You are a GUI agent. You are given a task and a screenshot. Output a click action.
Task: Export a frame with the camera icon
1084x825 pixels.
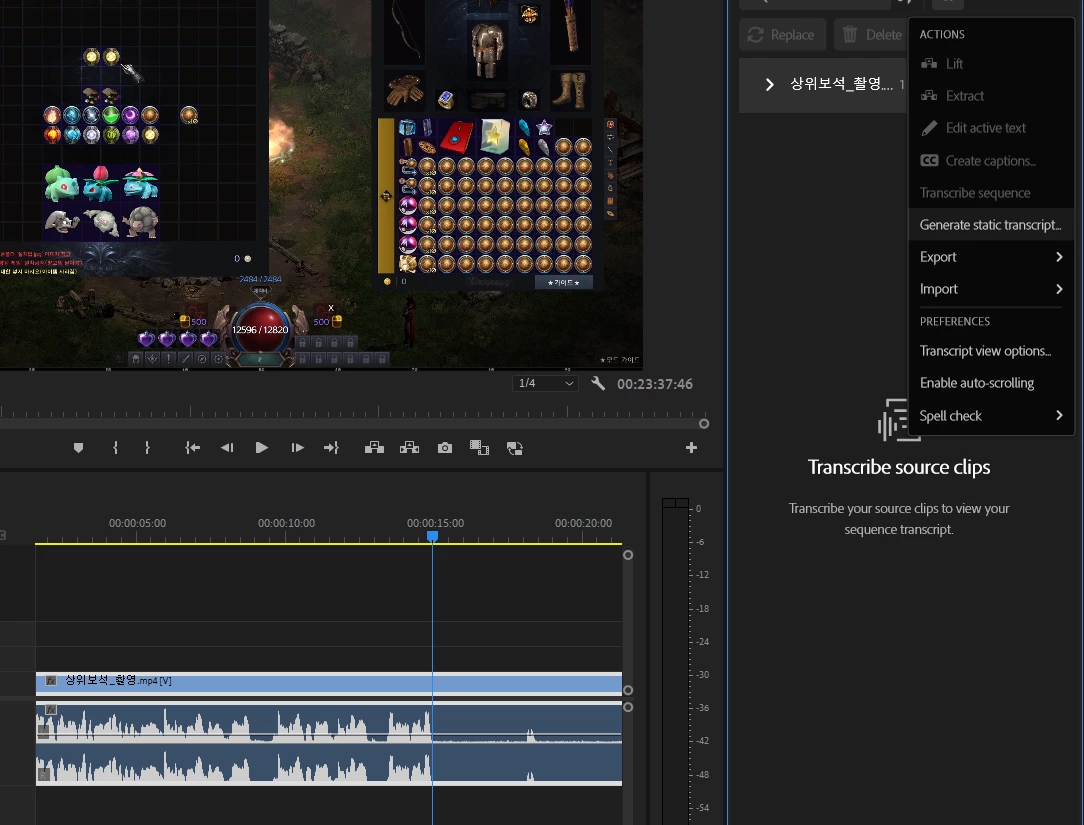click(x=445, y=448)
